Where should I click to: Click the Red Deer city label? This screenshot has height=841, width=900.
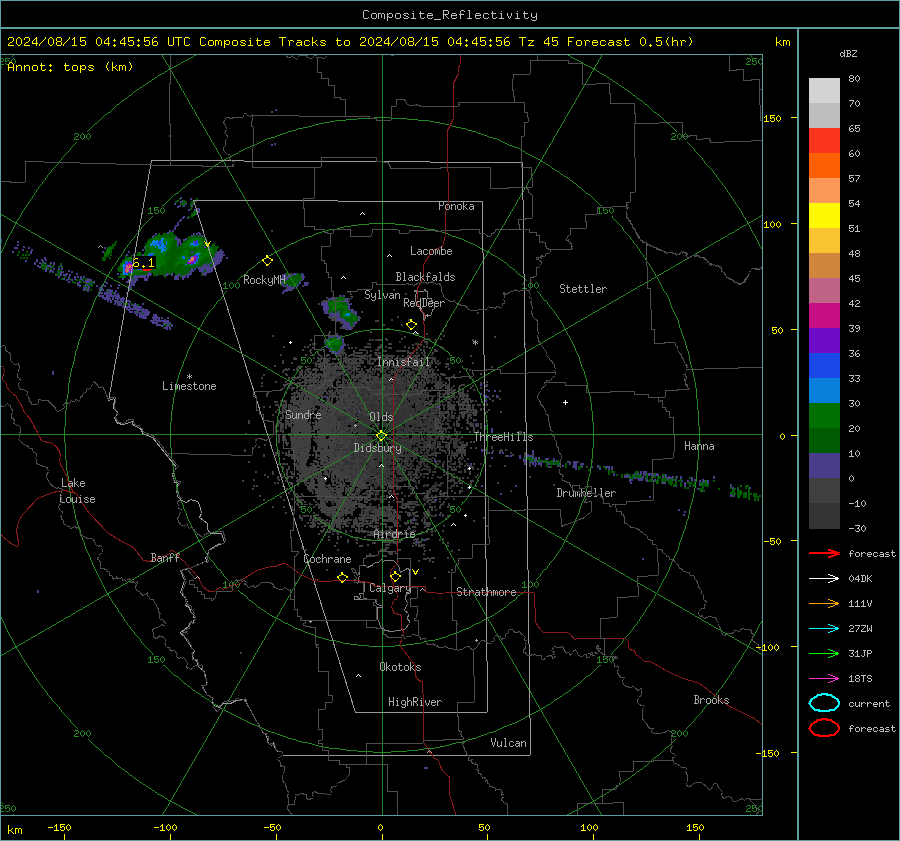424,303
